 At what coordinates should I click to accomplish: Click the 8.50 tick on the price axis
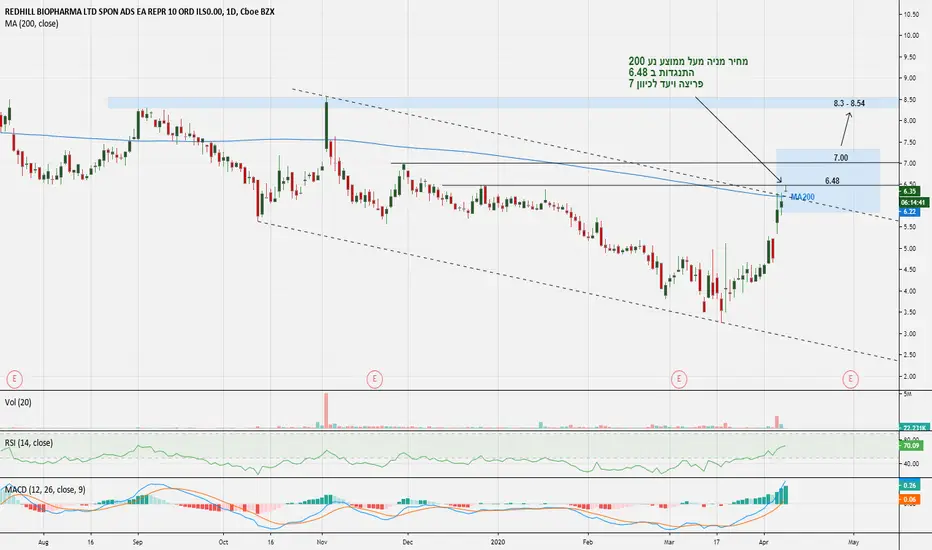(x=910, y=99)
